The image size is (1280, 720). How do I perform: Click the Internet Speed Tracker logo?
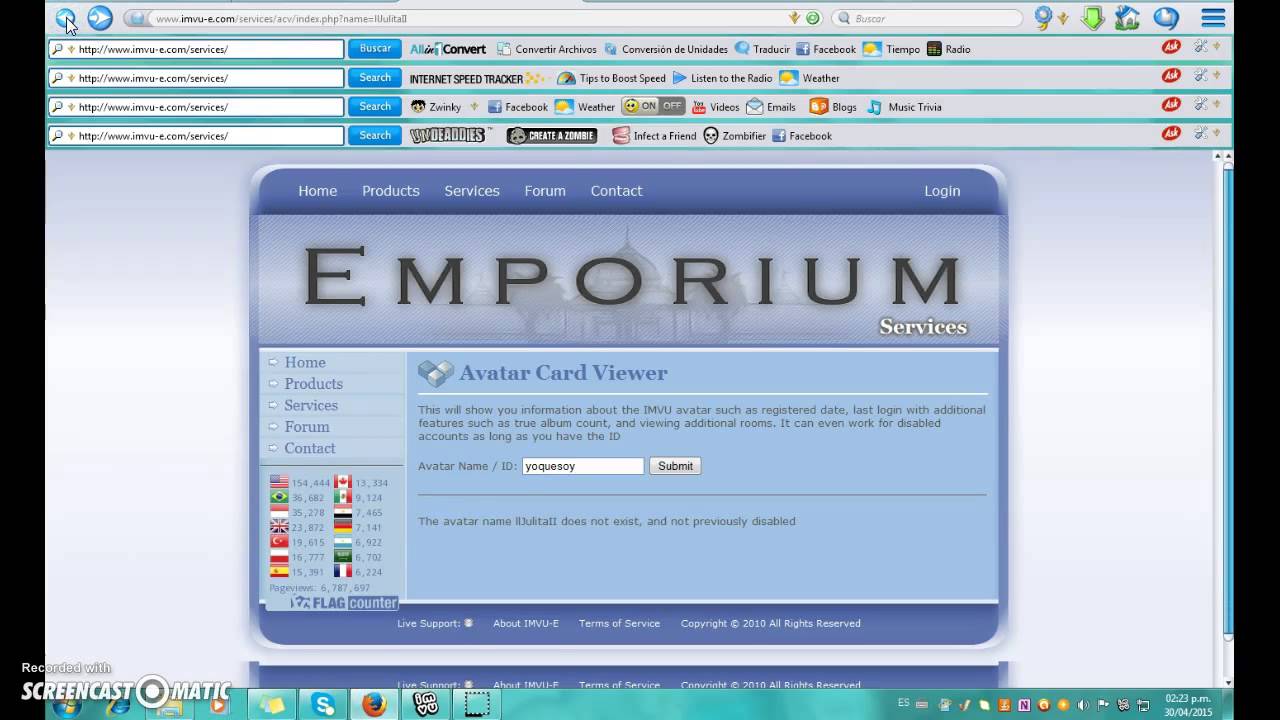pyautogui.click(x=478, y=78)
